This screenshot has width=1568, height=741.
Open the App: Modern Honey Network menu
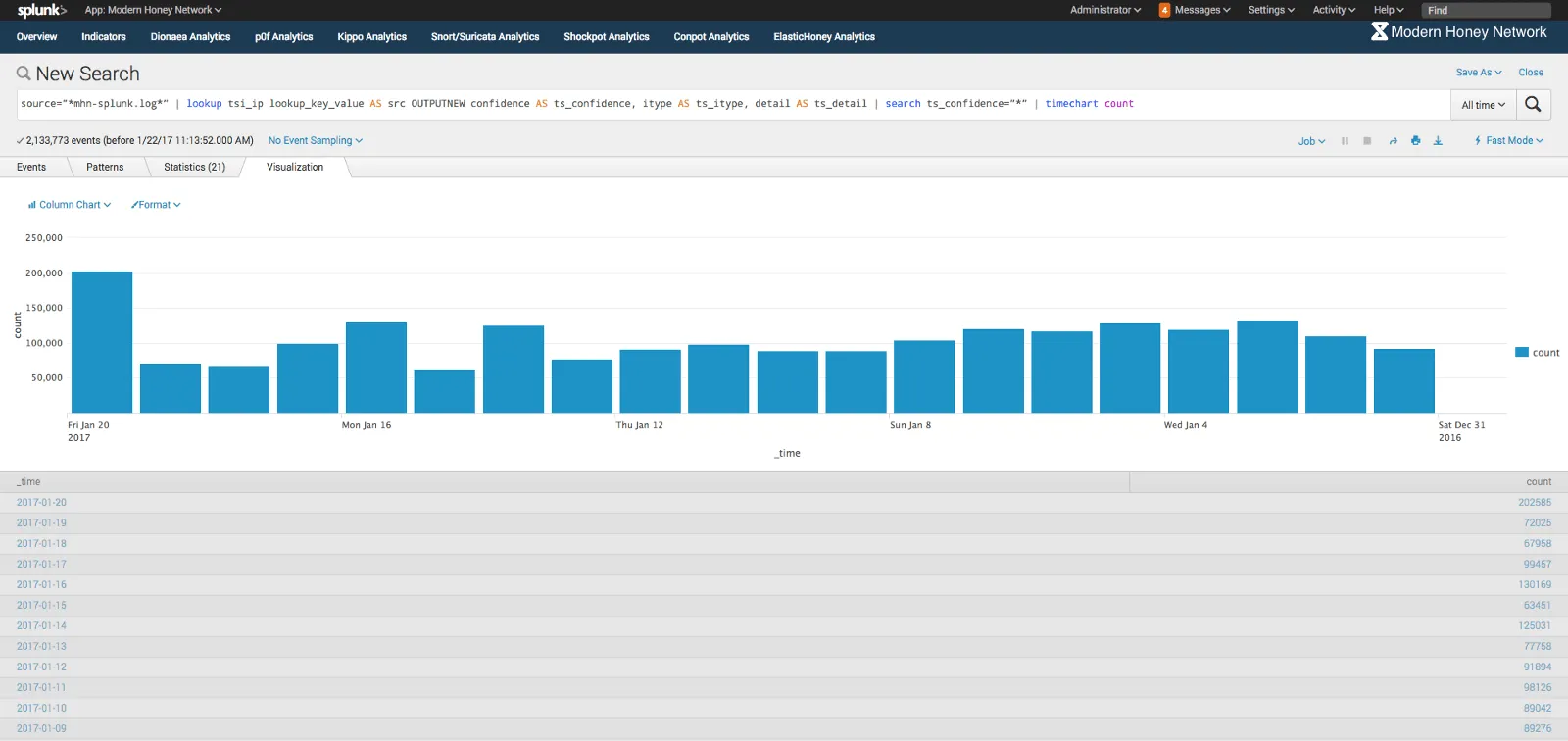(x=153, y=10)
